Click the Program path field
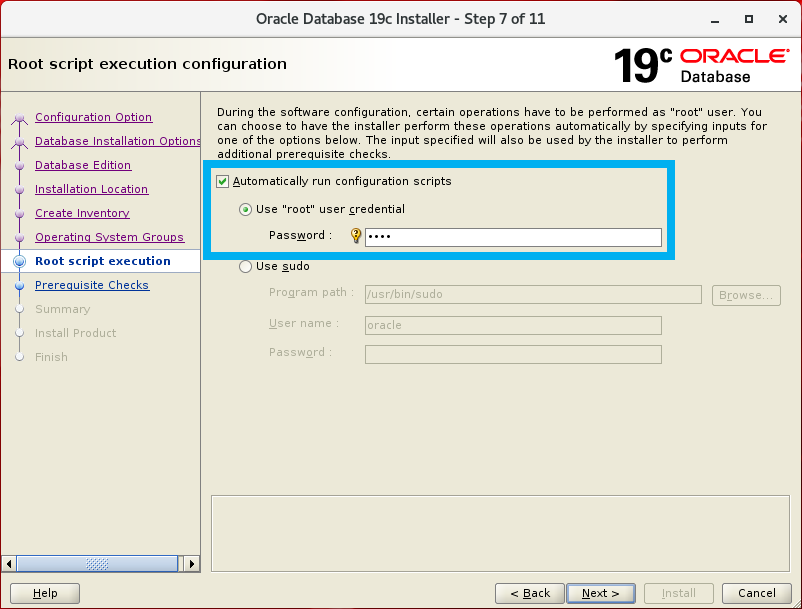The image size is (802, 609). pos(533,295)
